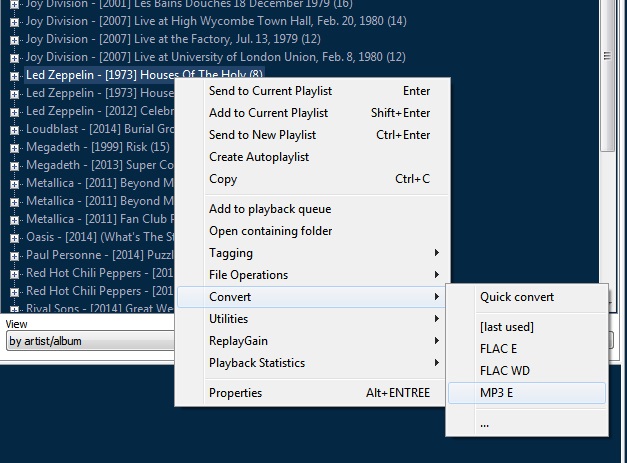This screenshot has height=463, width=627.
Task: Expand Loudblast [2014] Burial Gro node
Action: point(14,130)
